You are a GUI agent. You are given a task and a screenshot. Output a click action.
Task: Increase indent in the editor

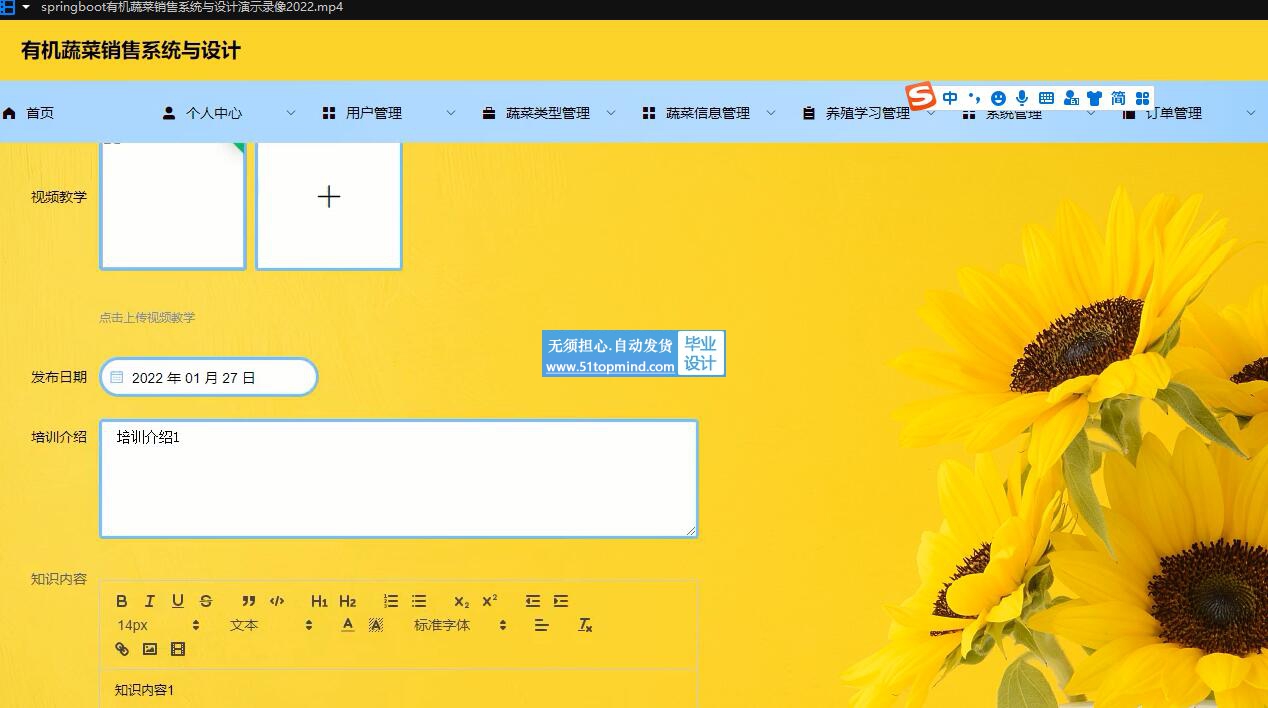point(561,601)
